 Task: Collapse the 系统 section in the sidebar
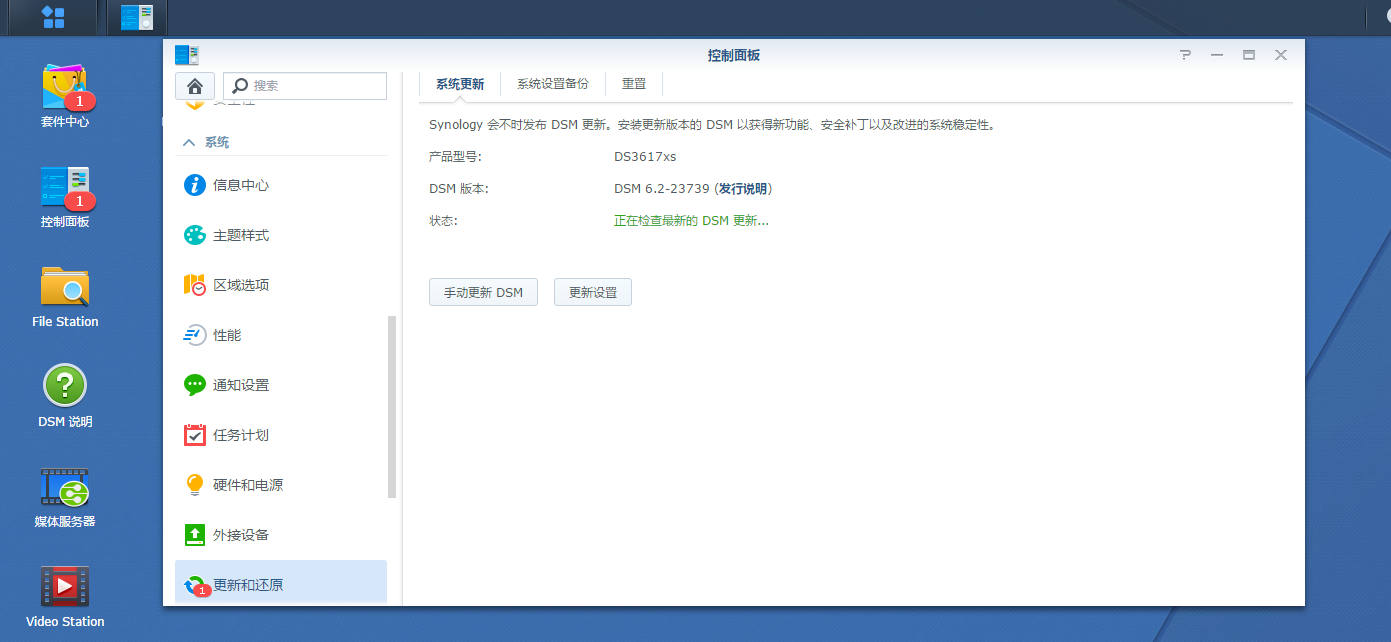click(x=189, y=143)
